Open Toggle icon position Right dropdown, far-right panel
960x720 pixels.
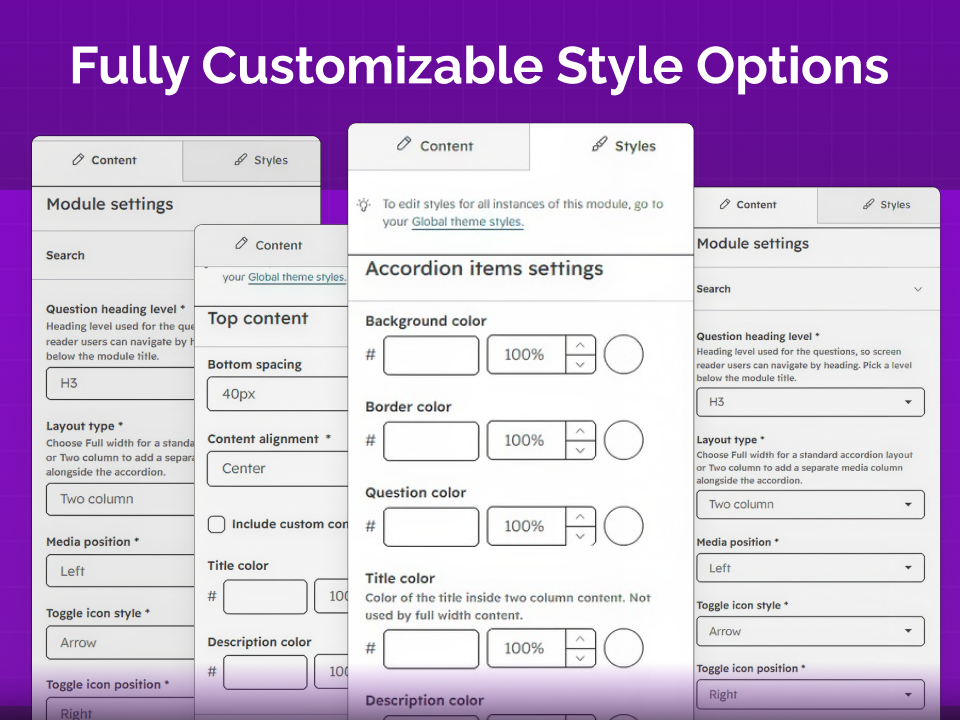[811, 695]
